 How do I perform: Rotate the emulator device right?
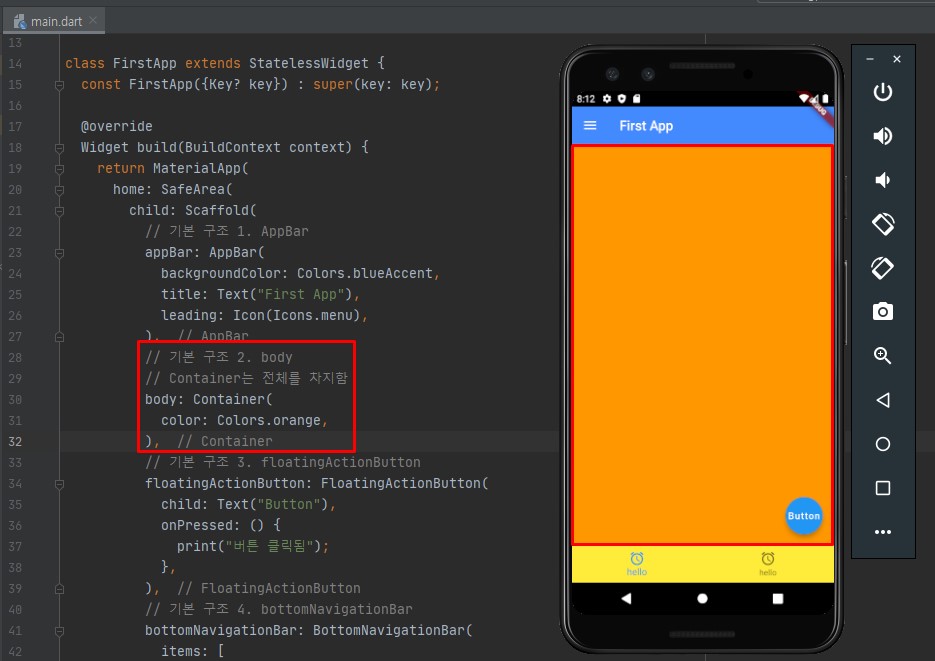pyautogui.click(x=883, y=268)
